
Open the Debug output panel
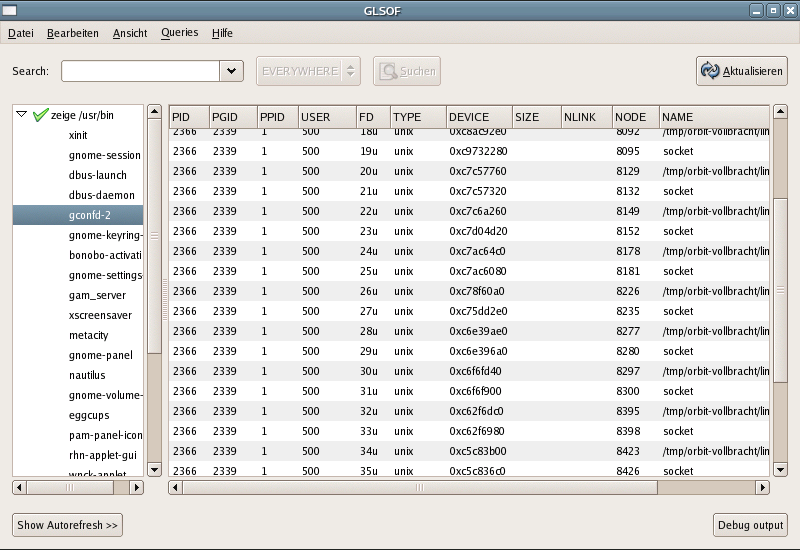(750, 525)
